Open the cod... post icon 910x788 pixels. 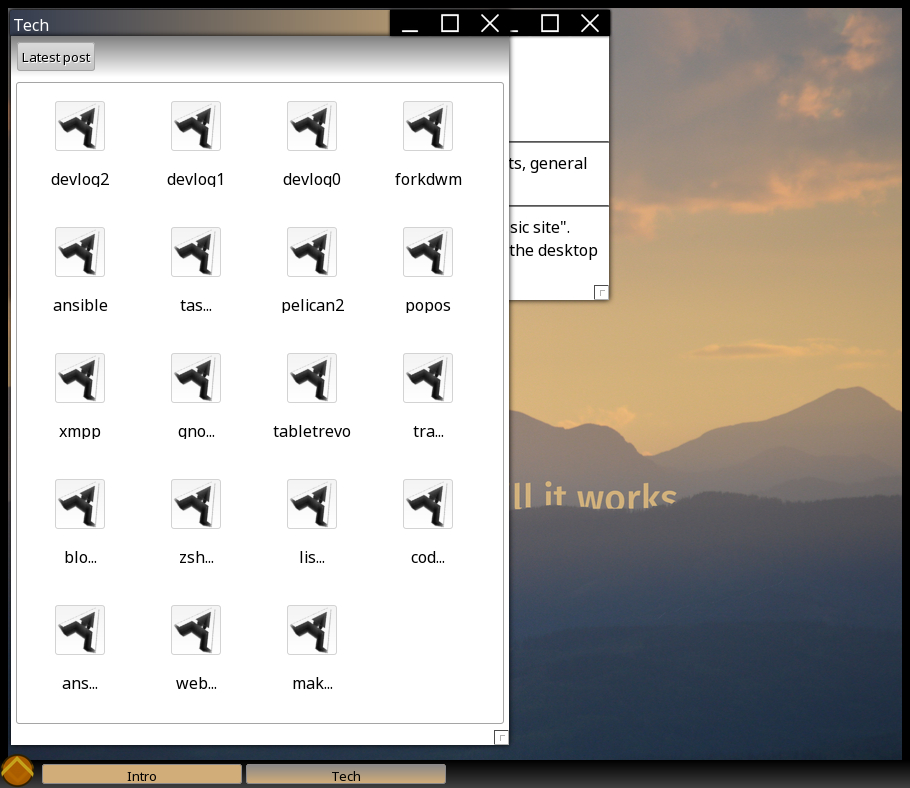click(428, 504)
